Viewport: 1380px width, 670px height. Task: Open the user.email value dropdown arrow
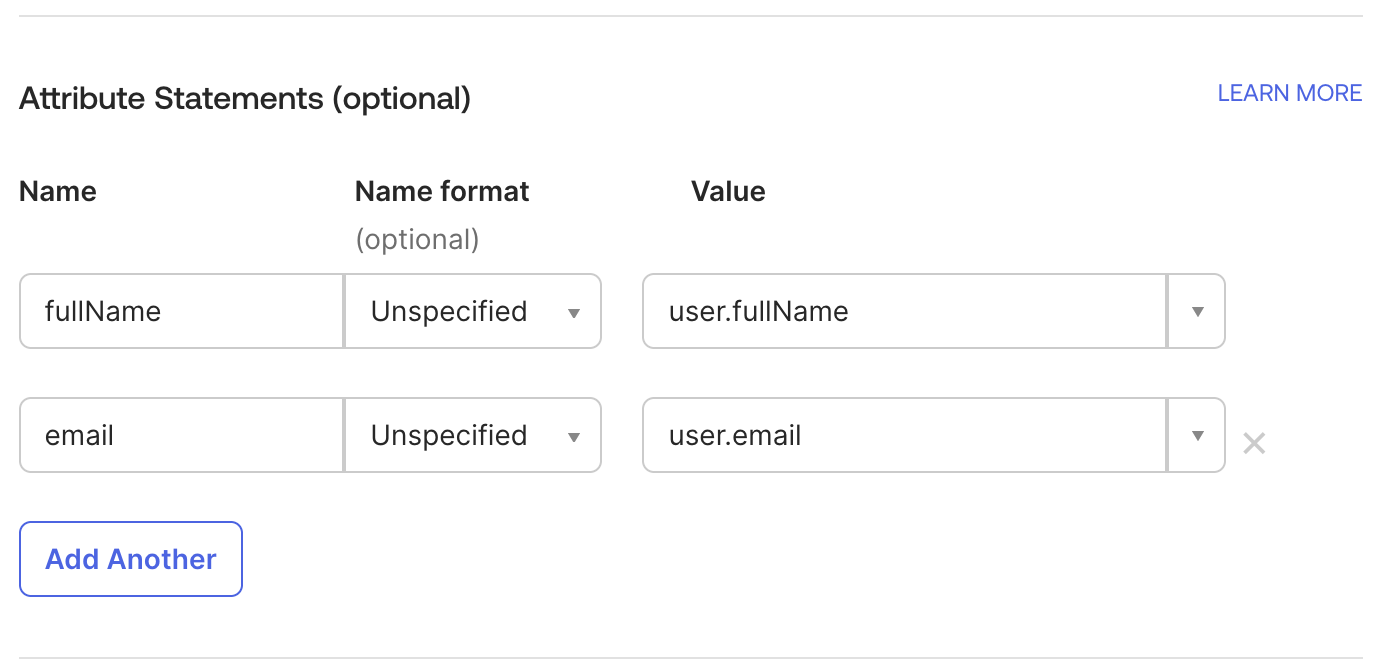click(x=1196, y=435)
